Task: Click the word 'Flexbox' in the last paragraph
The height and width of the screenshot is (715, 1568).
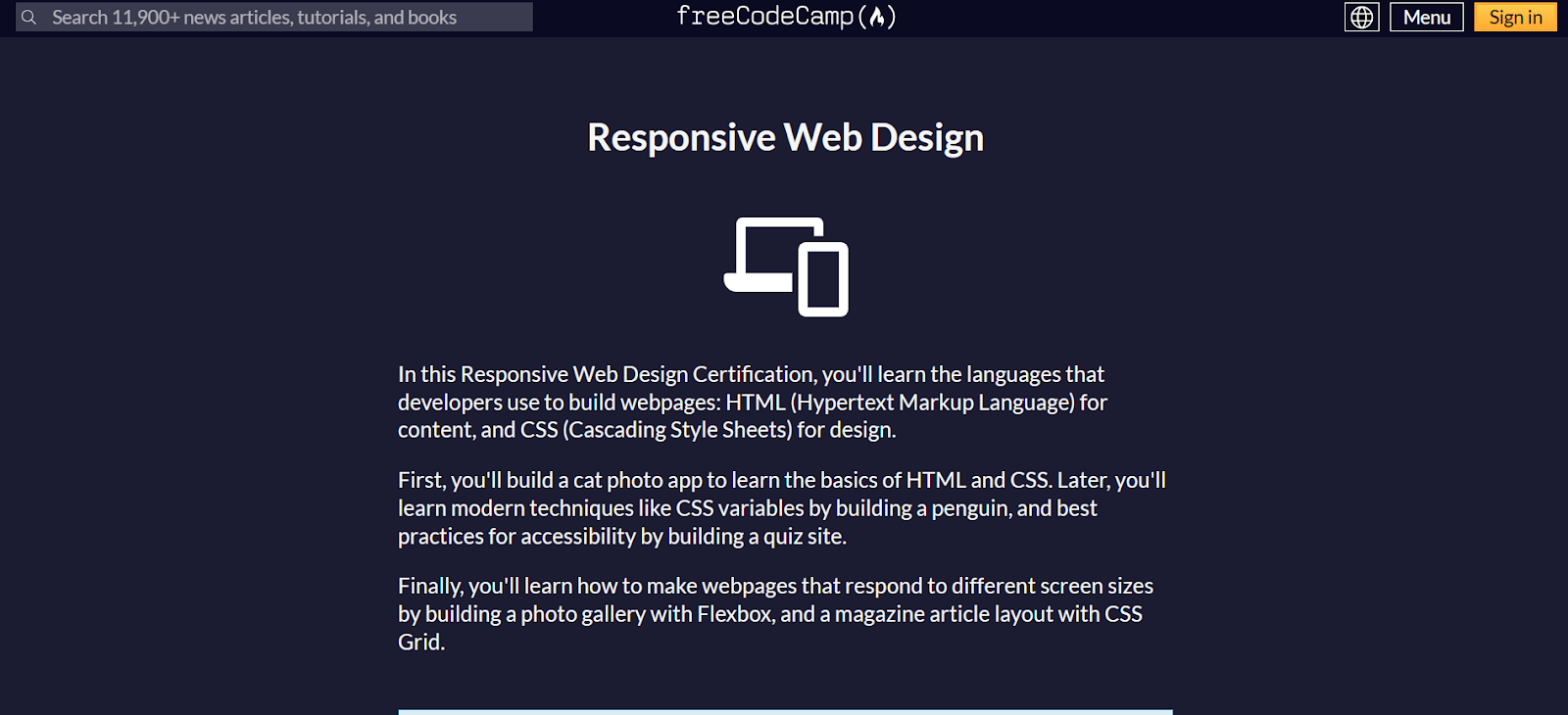Action: tap(734, 614)
